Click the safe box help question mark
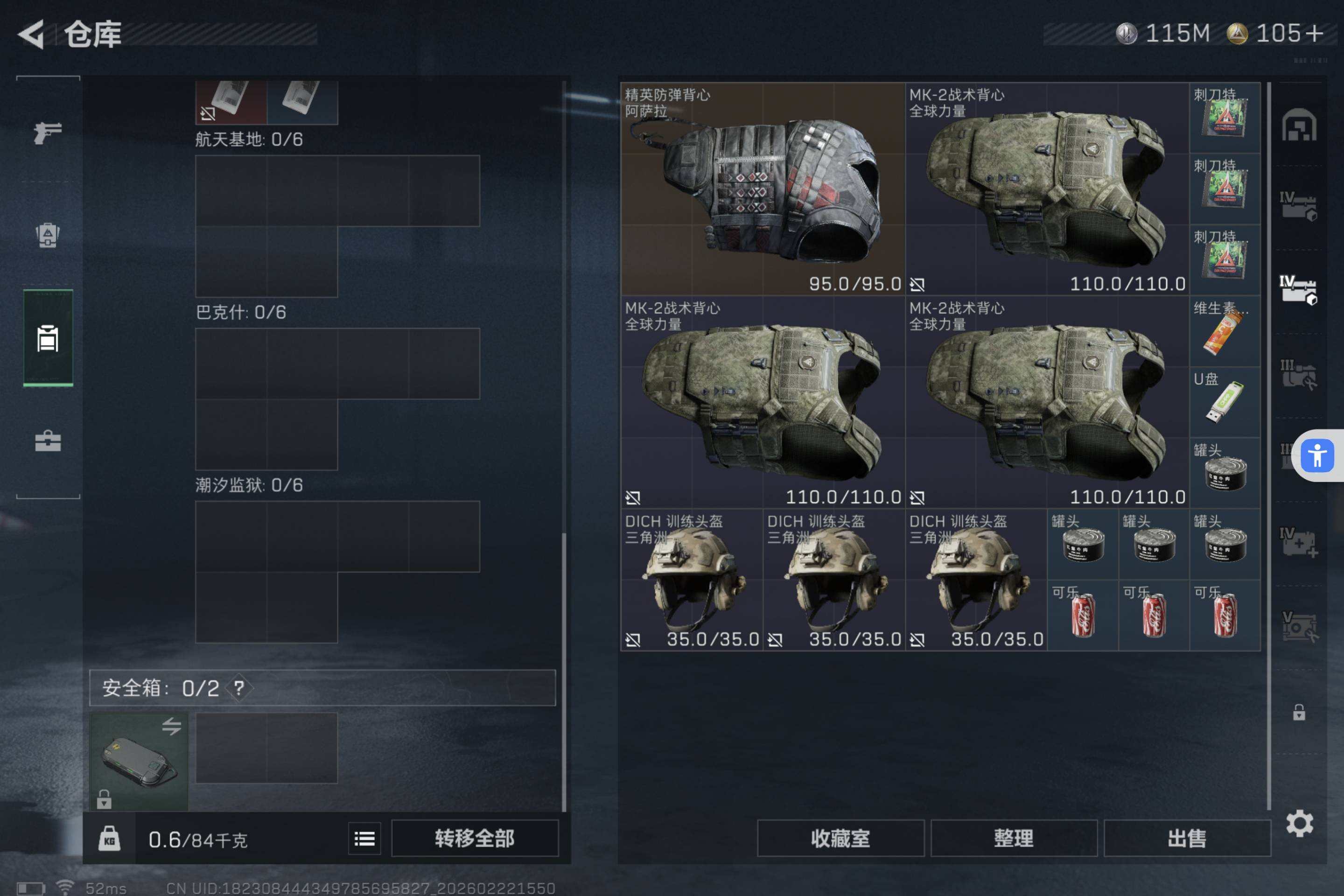Viewport: 1344px width, 896px height. 239,687
